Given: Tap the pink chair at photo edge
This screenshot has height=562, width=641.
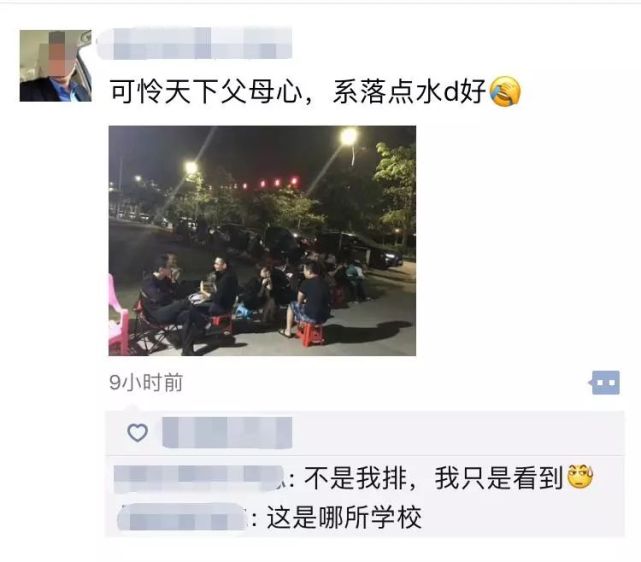Looking at the screenshot, I should [x=118, y=315].
